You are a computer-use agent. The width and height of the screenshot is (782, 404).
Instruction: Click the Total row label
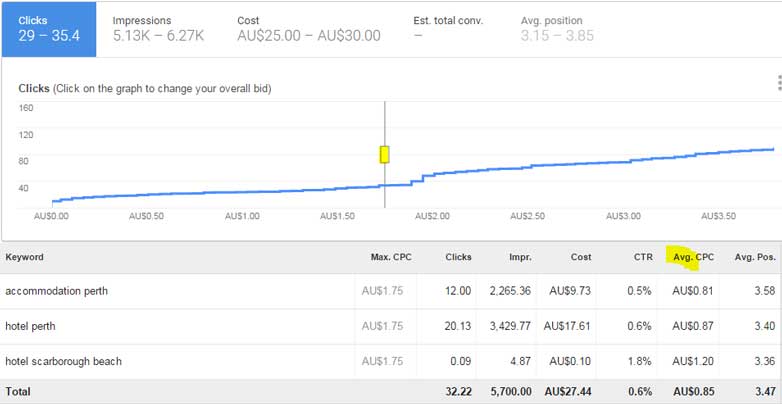point(18,392)
